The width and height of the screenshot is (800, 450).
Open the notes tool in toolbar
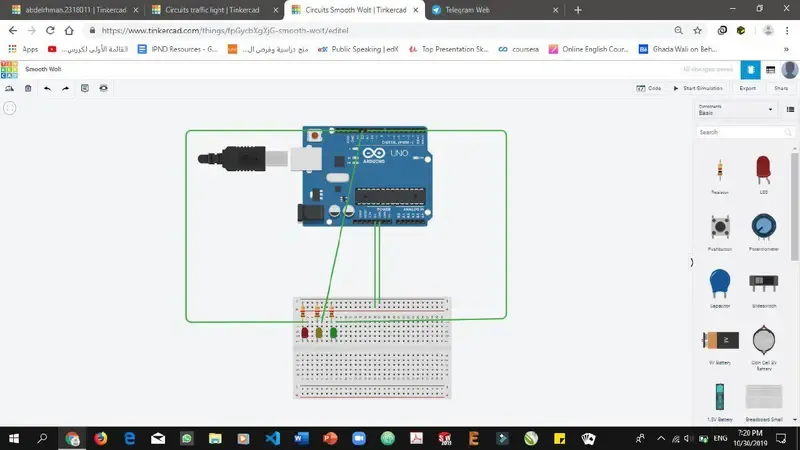[85, 88]
